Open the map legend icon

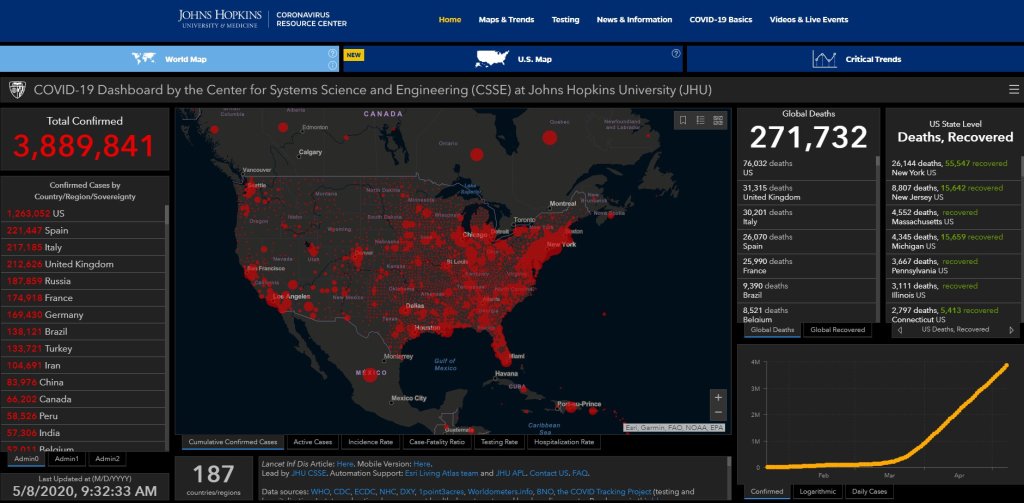click(700, 121)
